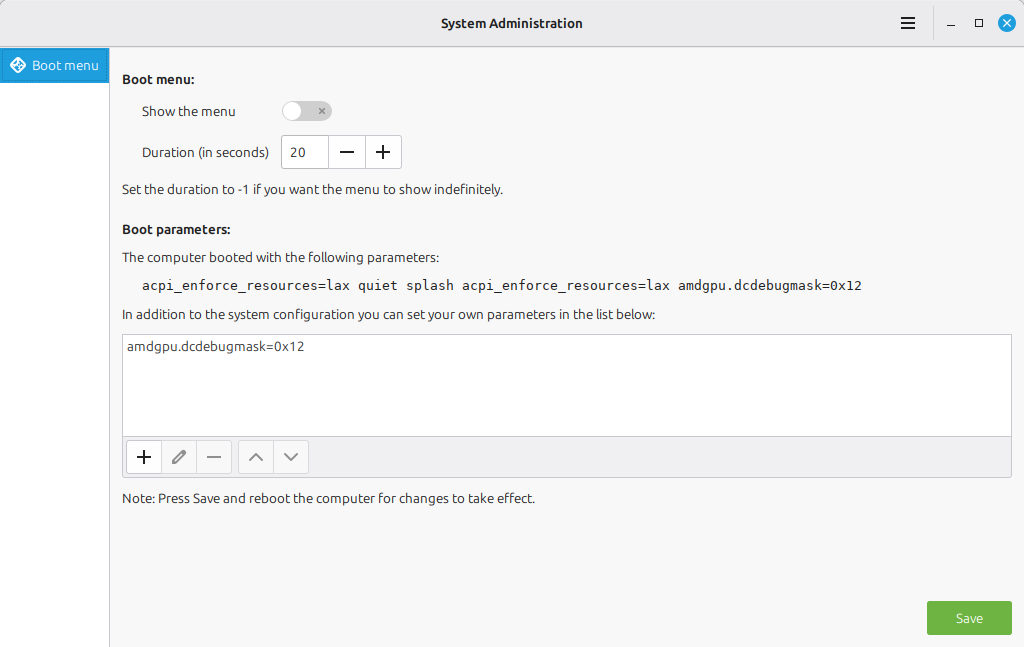Select the Boot menu sidebar tab
The width and height of the screenshot is (1024, 647).
[x=55, y=65]
